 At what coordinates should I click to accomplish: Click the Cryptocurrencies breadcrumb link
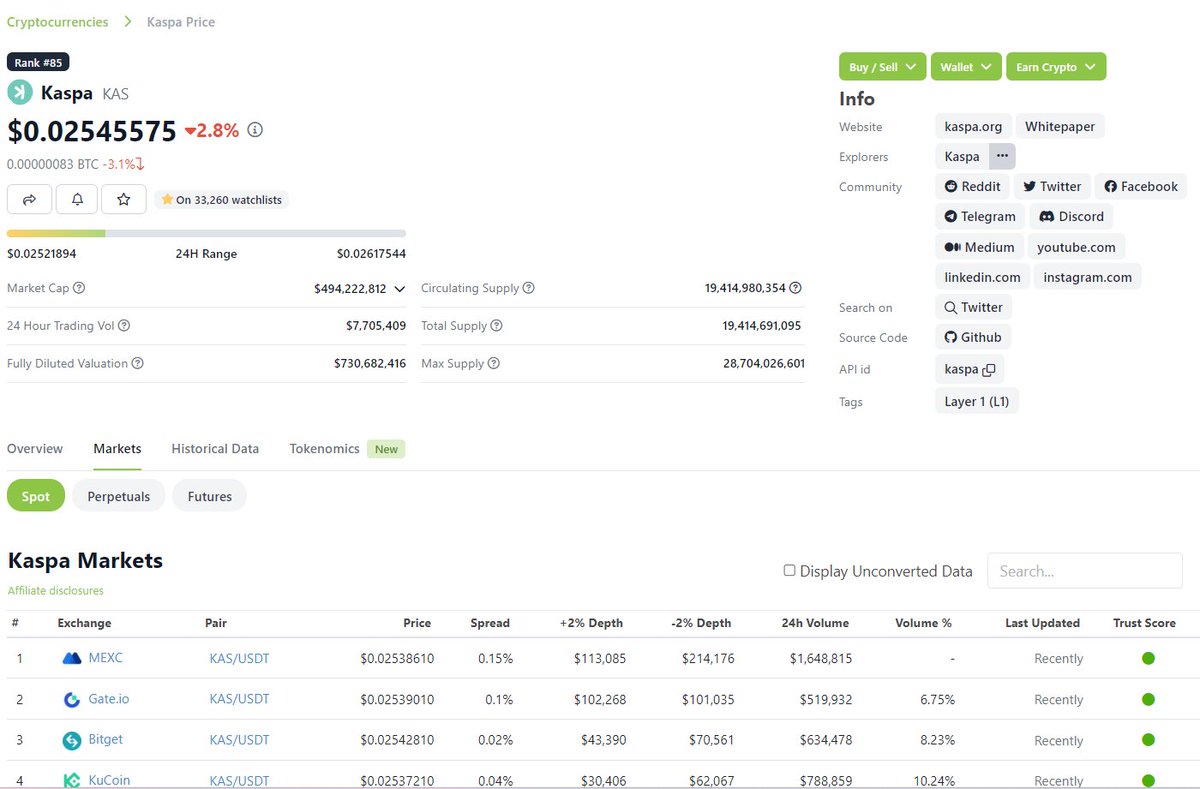click(57, 22)
